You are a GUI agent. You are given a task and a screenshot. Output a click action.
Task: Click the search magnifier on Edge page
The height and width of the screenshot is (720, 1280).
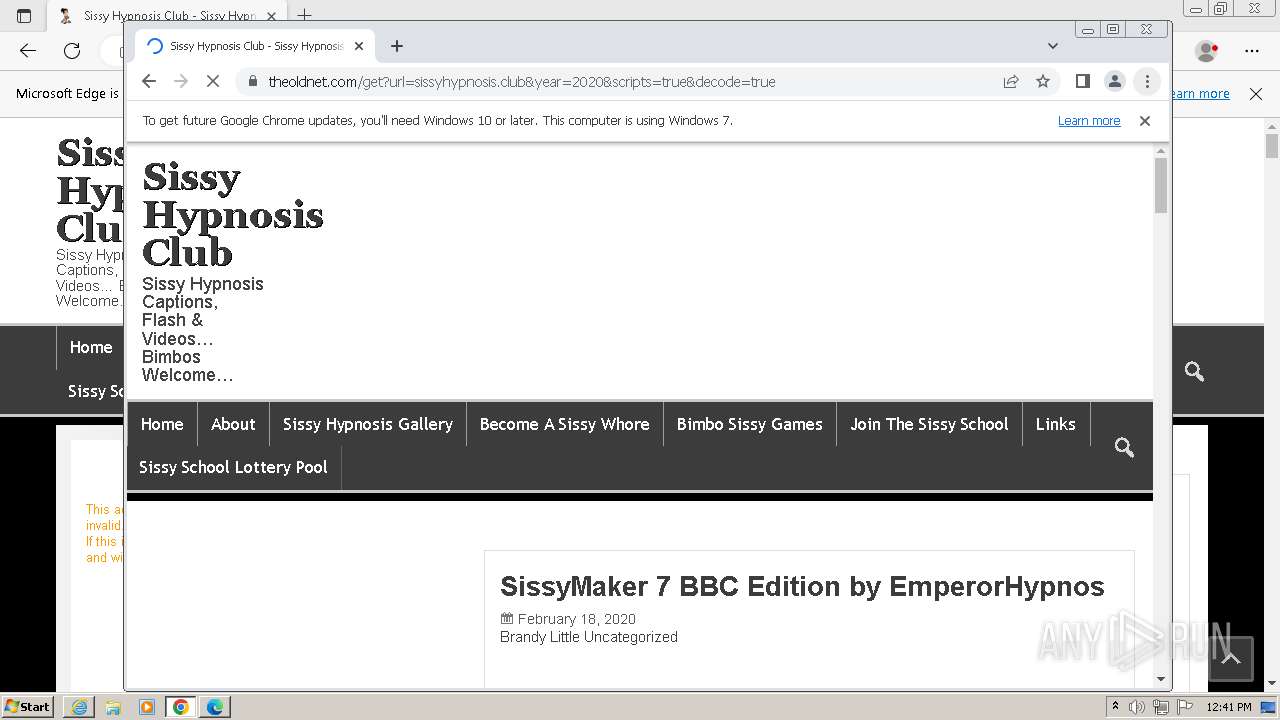1194,371
